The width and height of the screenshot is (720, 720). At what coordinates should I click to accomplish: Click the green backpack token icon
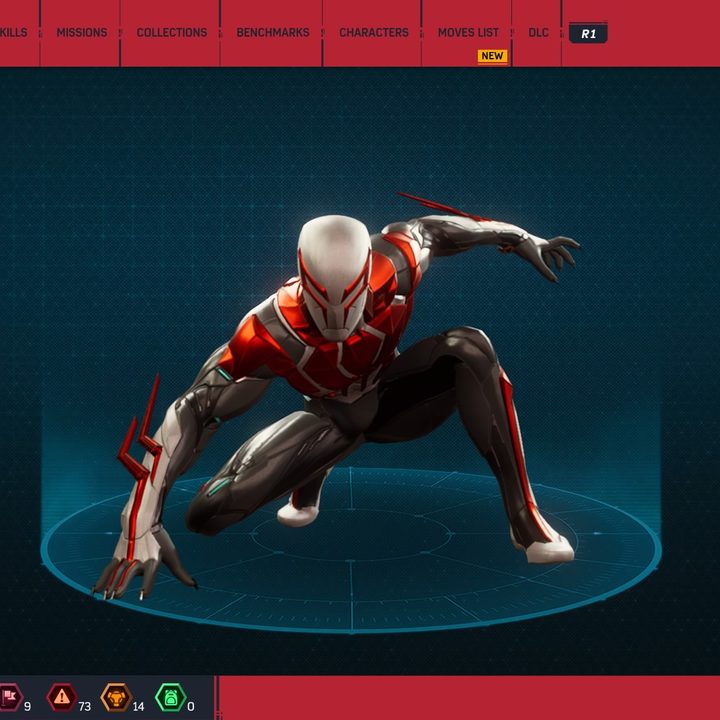click(171, 697)
